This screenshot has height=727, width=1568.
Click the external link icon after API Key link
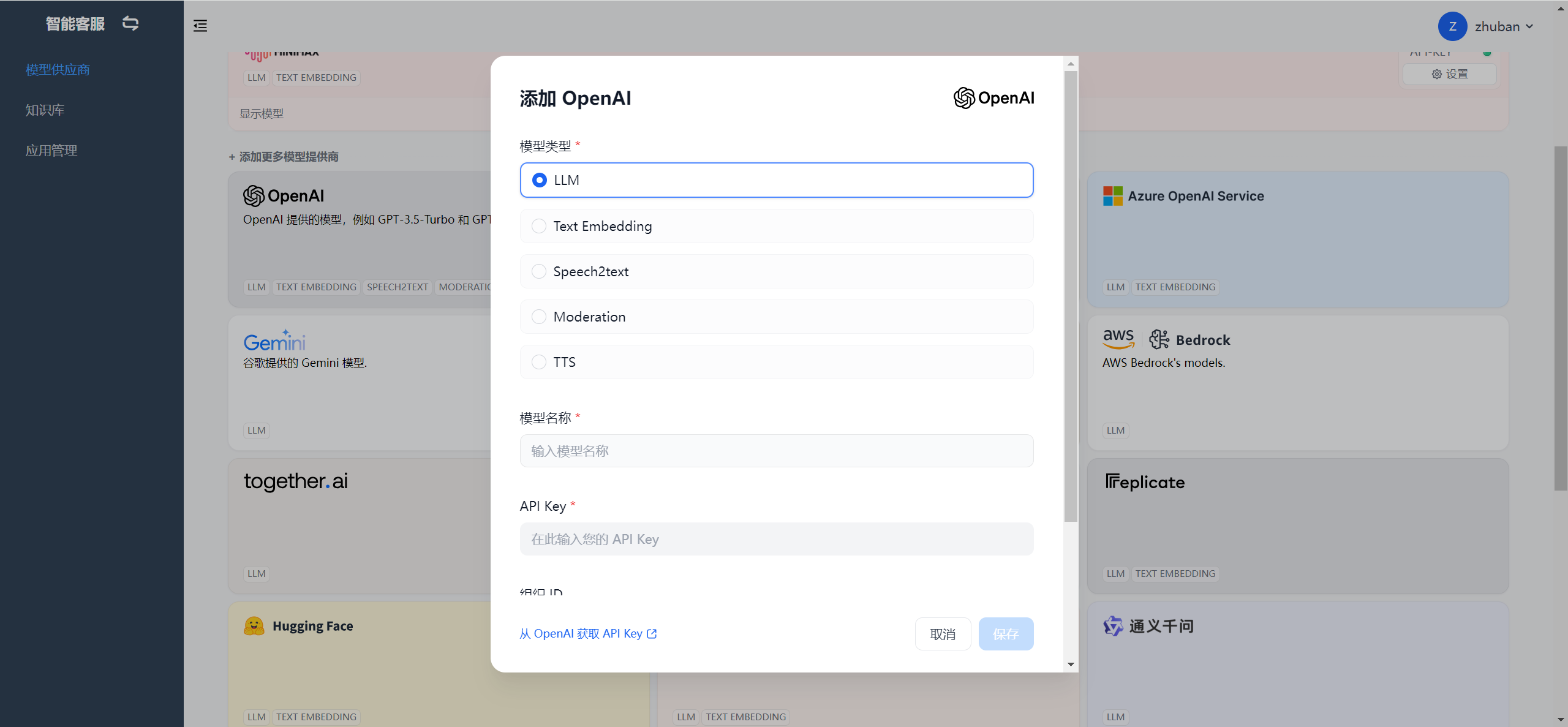(652, 634)
